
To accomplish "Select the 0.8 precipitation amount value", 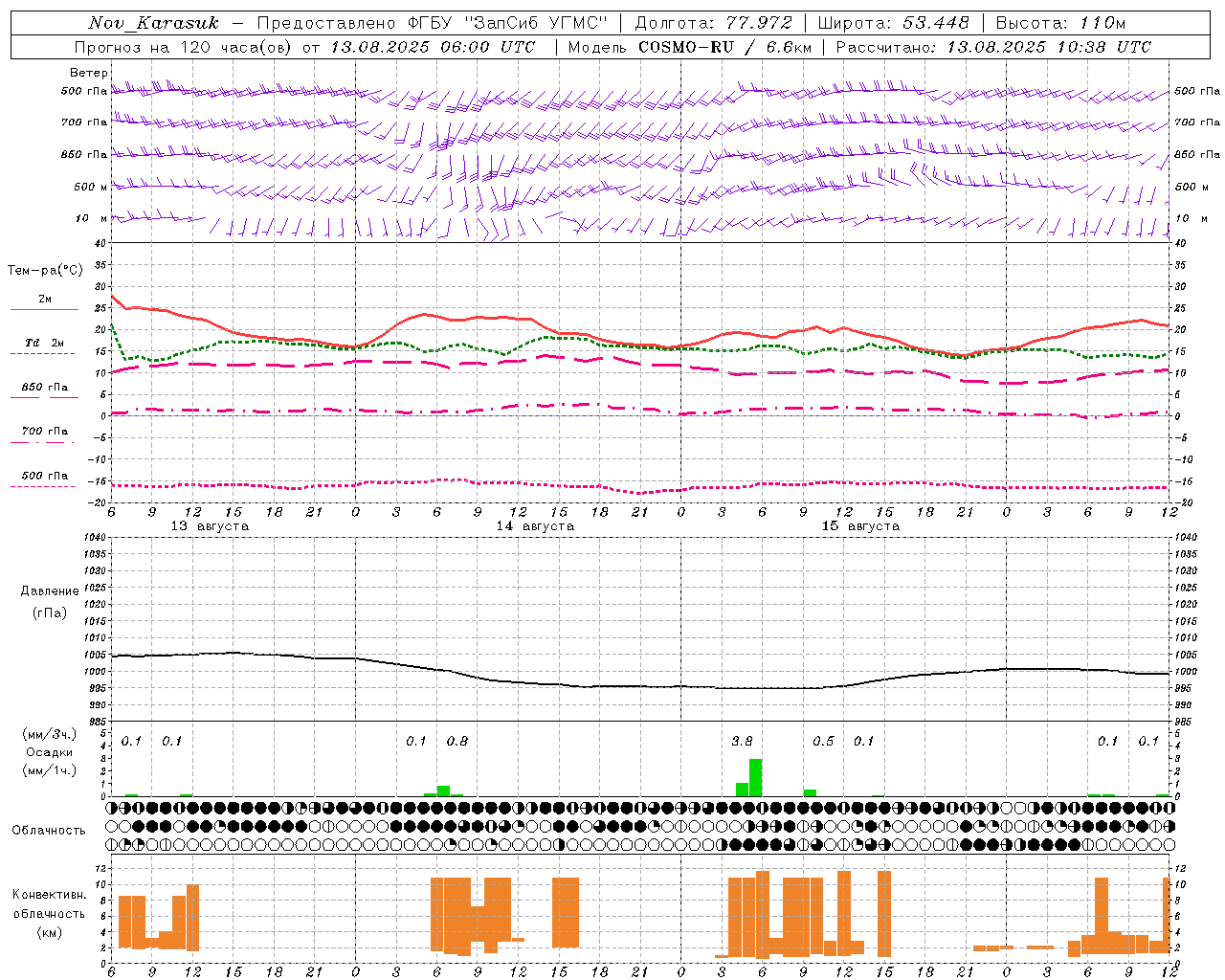I will click(x=457, y=742).
